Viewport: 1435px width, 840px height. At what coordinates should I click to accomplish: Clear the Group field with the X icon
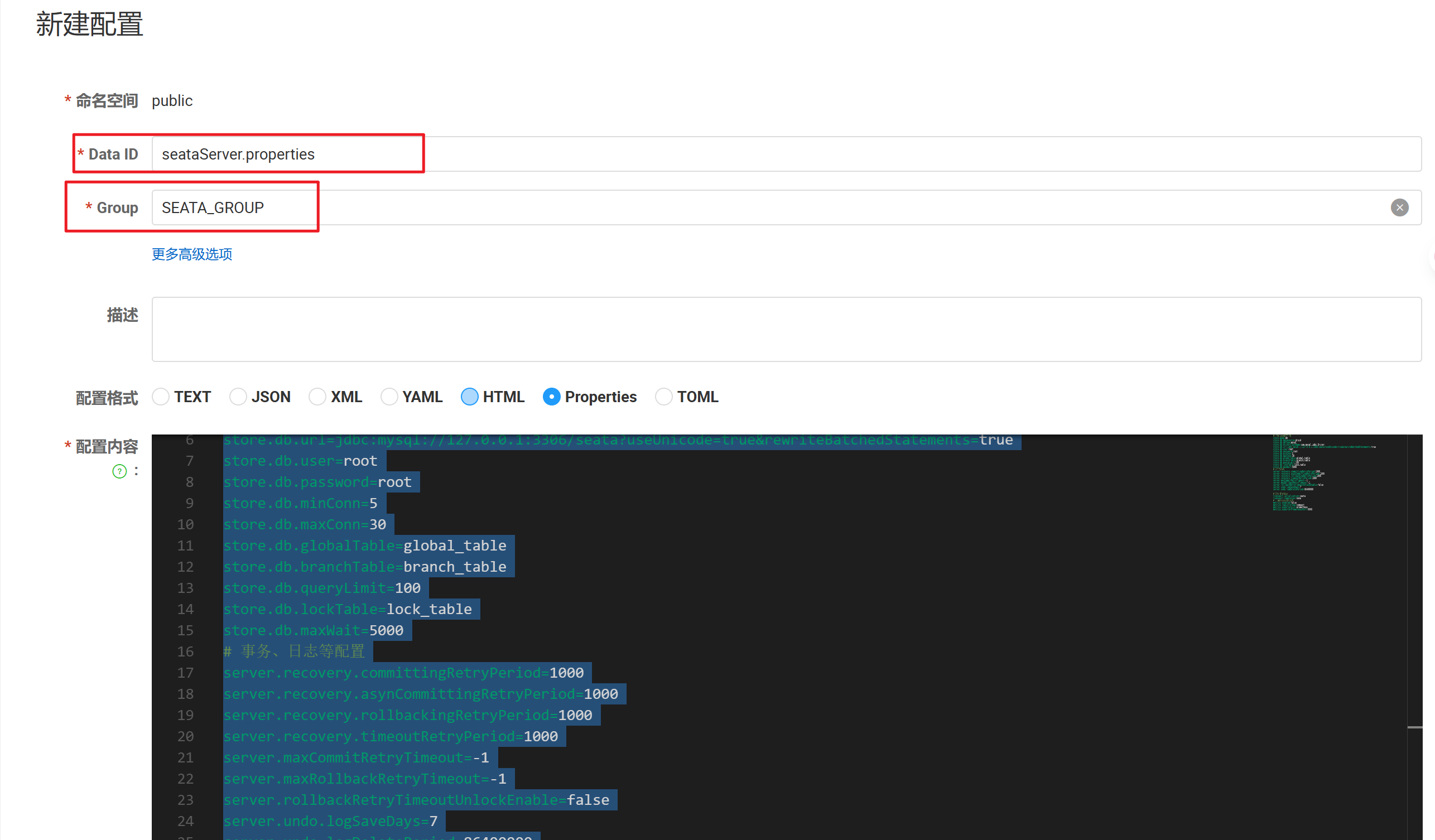pos(1399,207)
